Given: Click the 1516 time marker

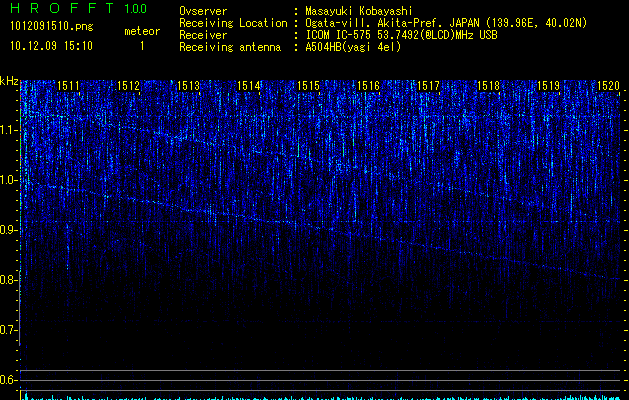Looking at the screenshot, I should [368, 85].
